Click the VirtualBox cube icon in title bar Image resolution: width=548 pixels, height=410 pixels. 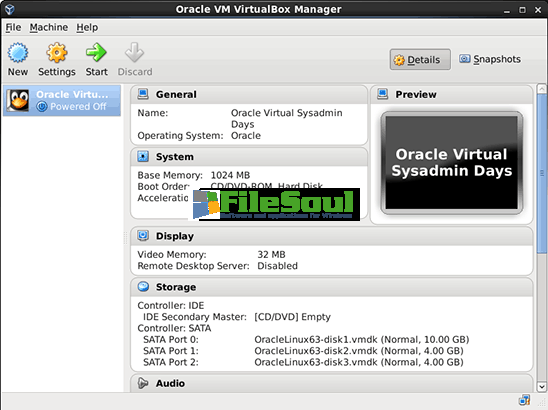(x=9, y=9)
